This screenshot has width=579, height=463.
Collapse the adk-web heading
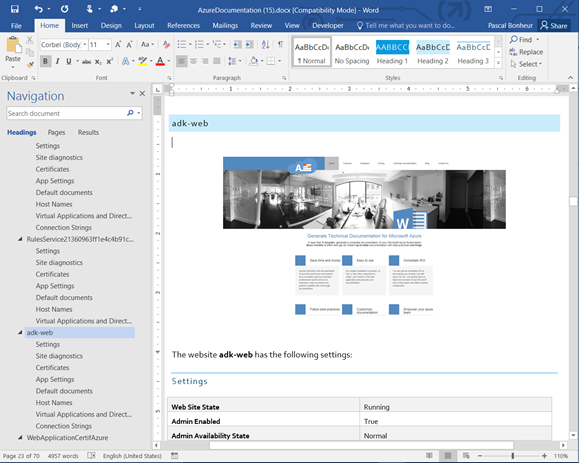click(x=20, y=333)
